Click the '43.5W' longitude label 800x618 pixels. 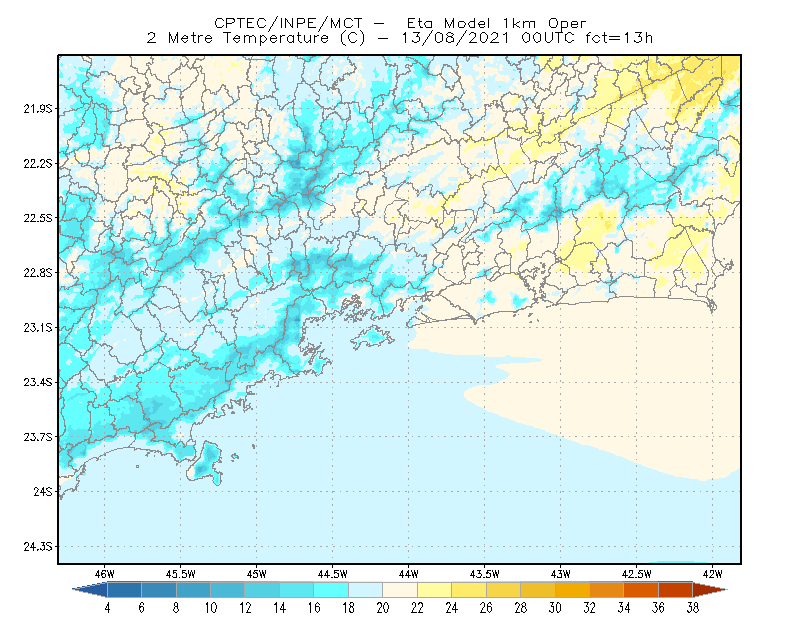click(485, 574)
